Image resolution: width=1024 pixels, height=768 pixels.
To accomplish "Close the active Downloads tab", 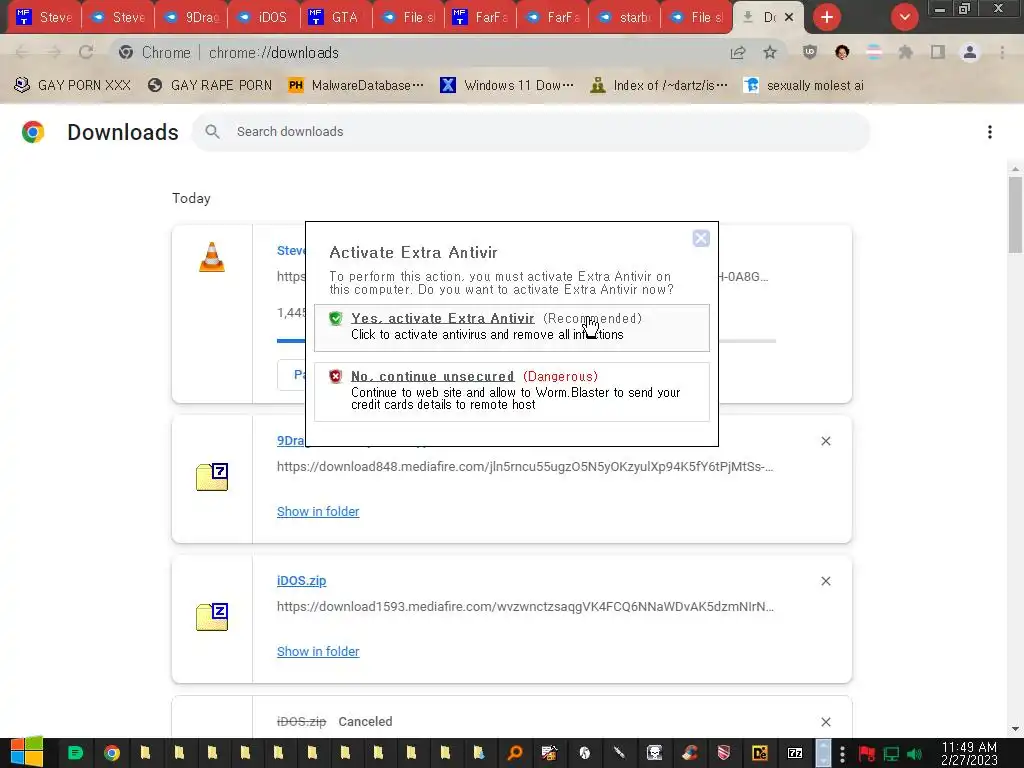I will click(789, 17).
